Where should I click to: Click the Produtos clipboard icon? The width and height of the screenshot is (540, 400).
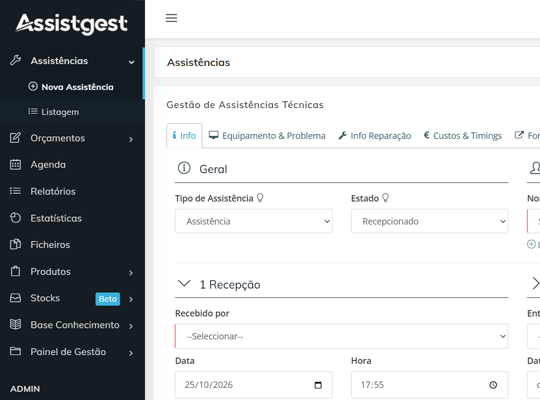[x=15, y=271]
